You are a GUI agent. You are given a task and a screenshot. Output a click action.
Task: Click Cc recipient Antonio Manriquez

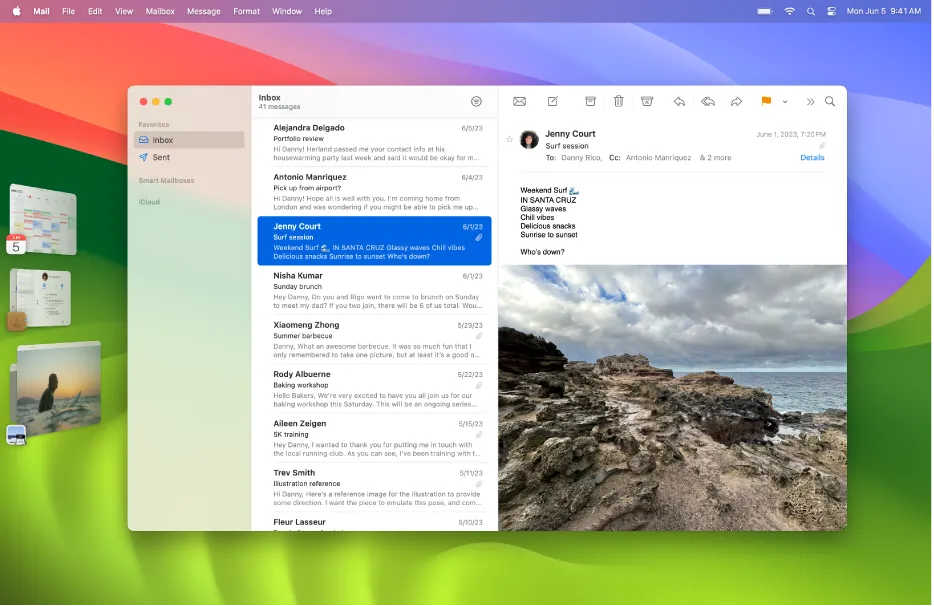pos(659,158)
